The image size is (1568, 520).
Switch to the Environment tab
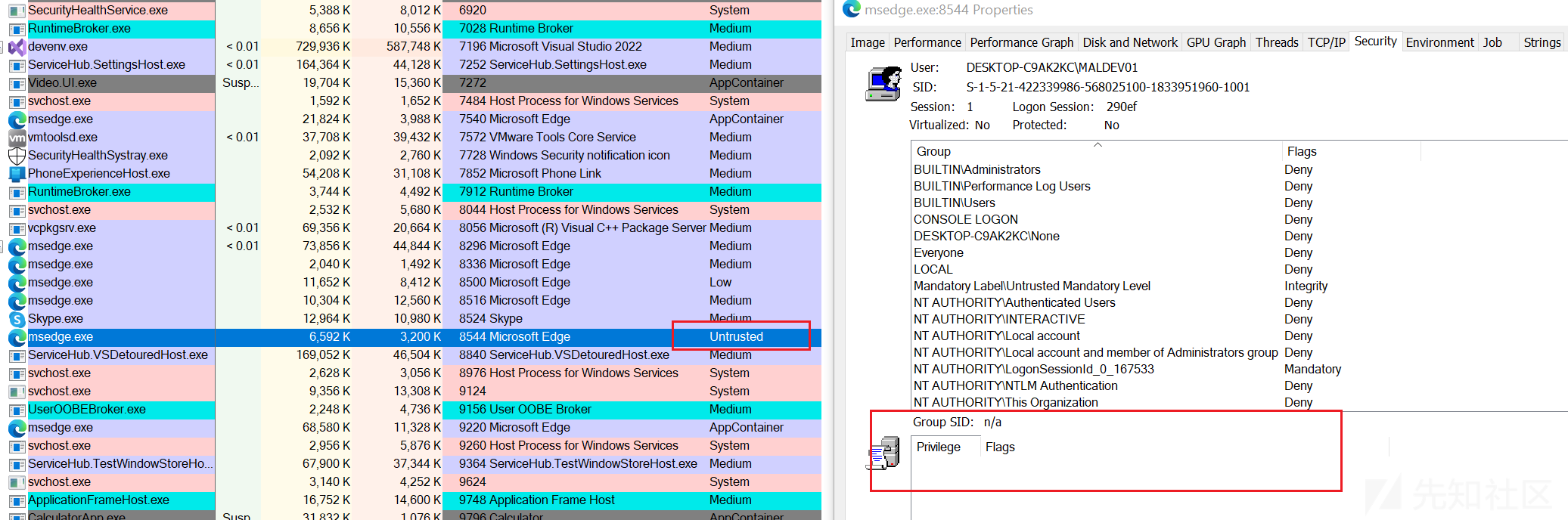[1440, 42]
